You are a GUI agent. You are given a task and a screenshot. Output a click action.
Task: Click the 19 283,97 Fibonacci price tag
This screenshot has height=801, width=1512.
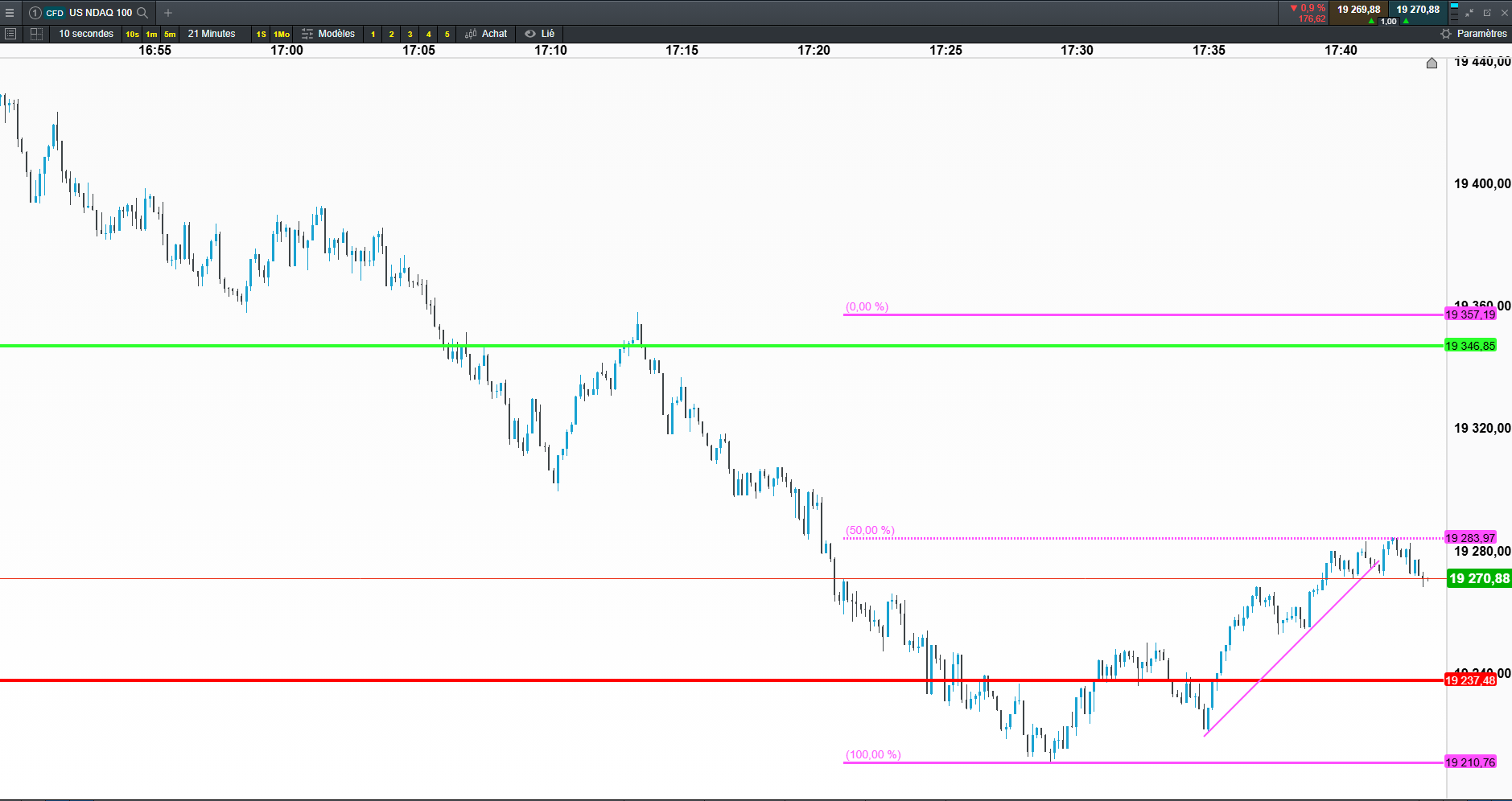click(x=1470, y=538)
